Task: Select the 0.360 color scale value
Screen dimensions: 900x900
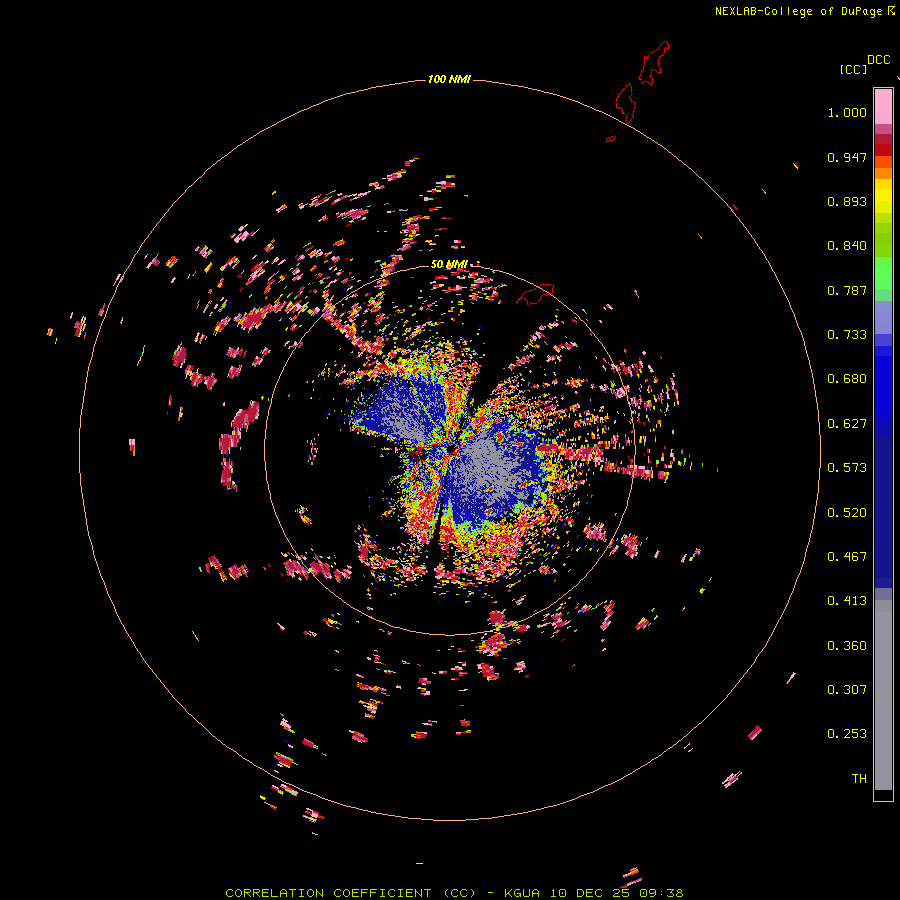Action: pyautogui.click(x=847, y=646)
